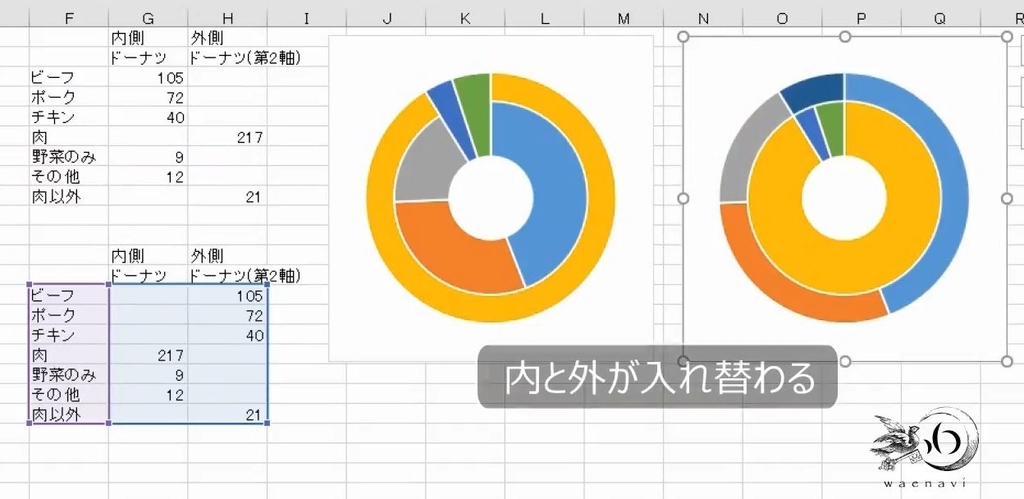This screenshot has width=1024, height=499.
Task: Click bottom-center sizing handle of selected chart
Action: tap(844, 361)
